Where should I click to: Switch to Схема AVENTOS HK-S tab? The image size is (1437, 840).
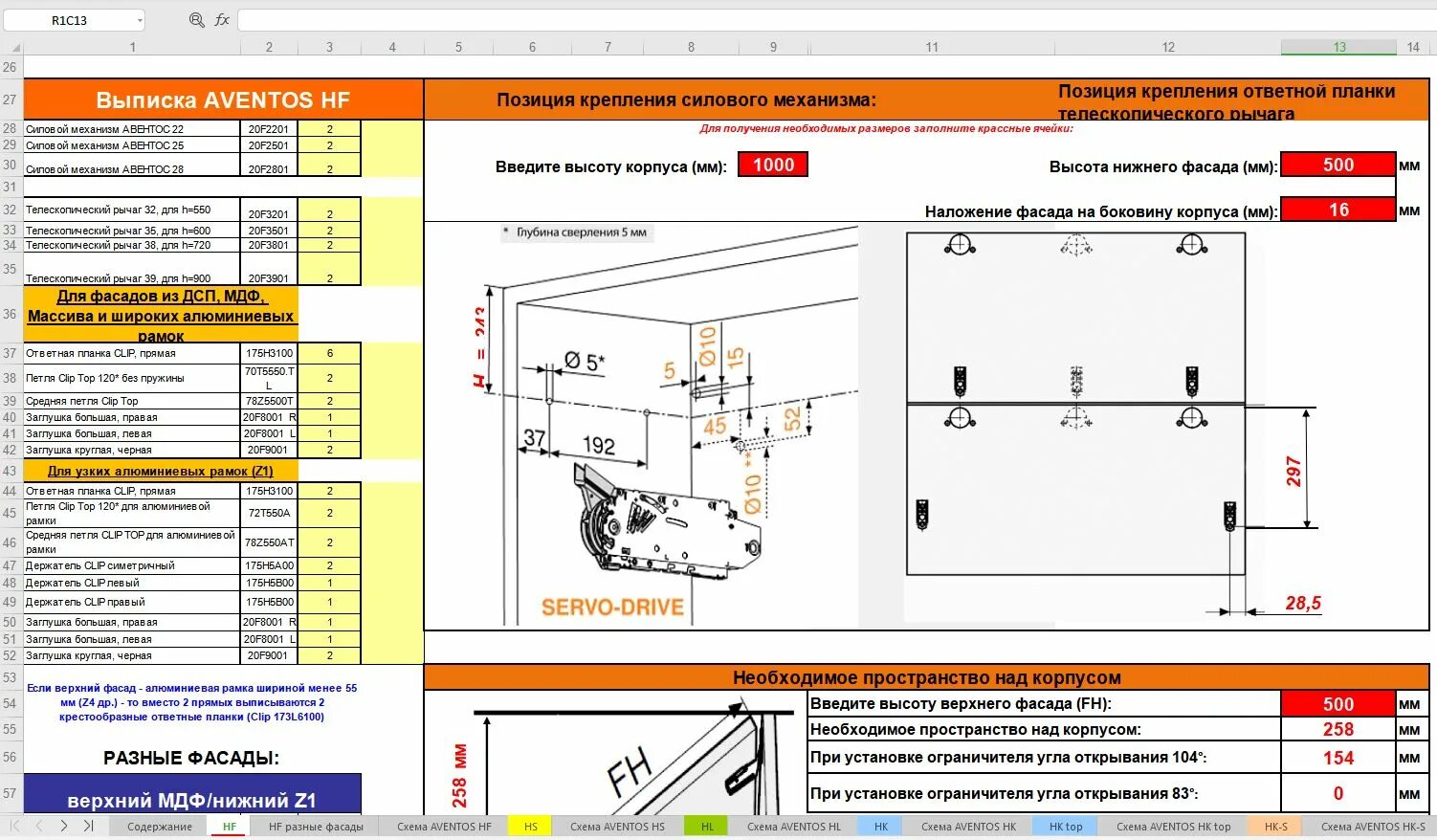click(1373, 827)
